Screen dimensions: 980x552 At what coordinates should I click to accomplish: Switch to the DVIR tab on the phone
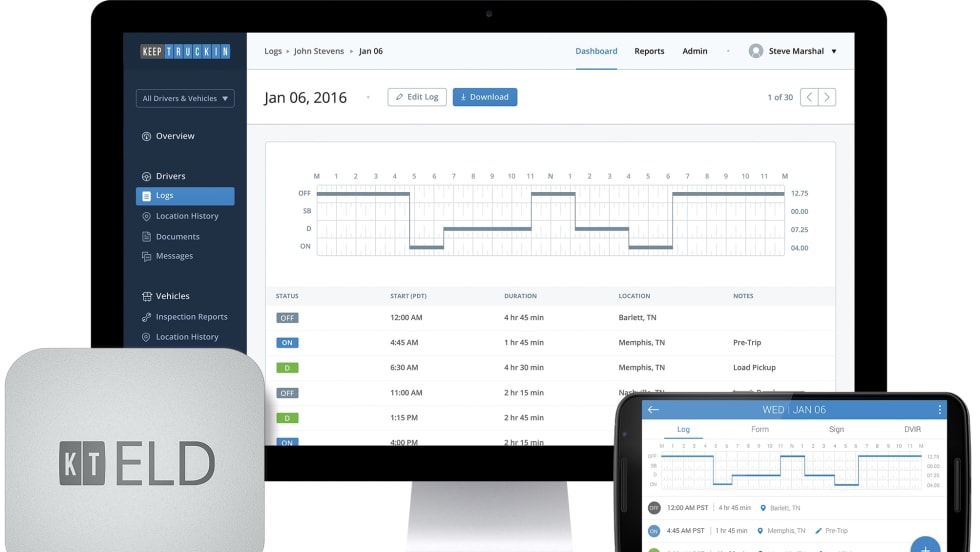(911, 429)
